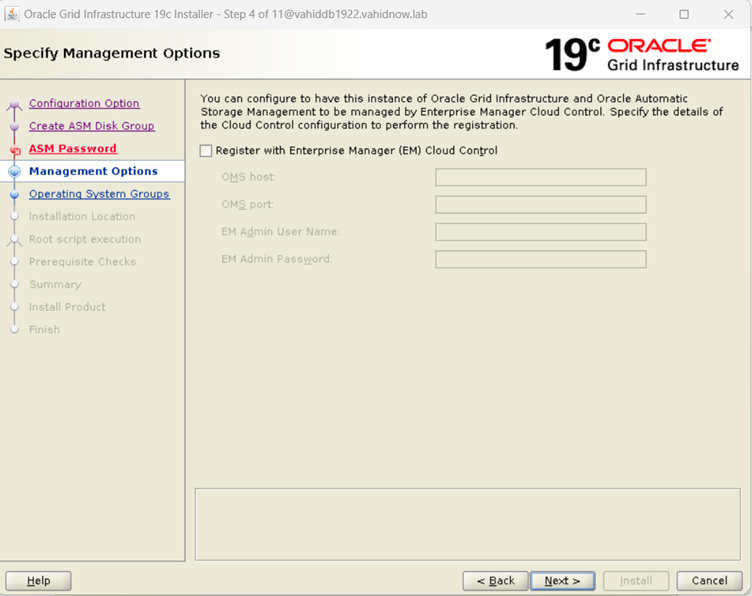The width and height of the screenshot is (752, 596).
Task: Click the Root script execution step icon
Action: pyautogui.click(x=14, y=240)
